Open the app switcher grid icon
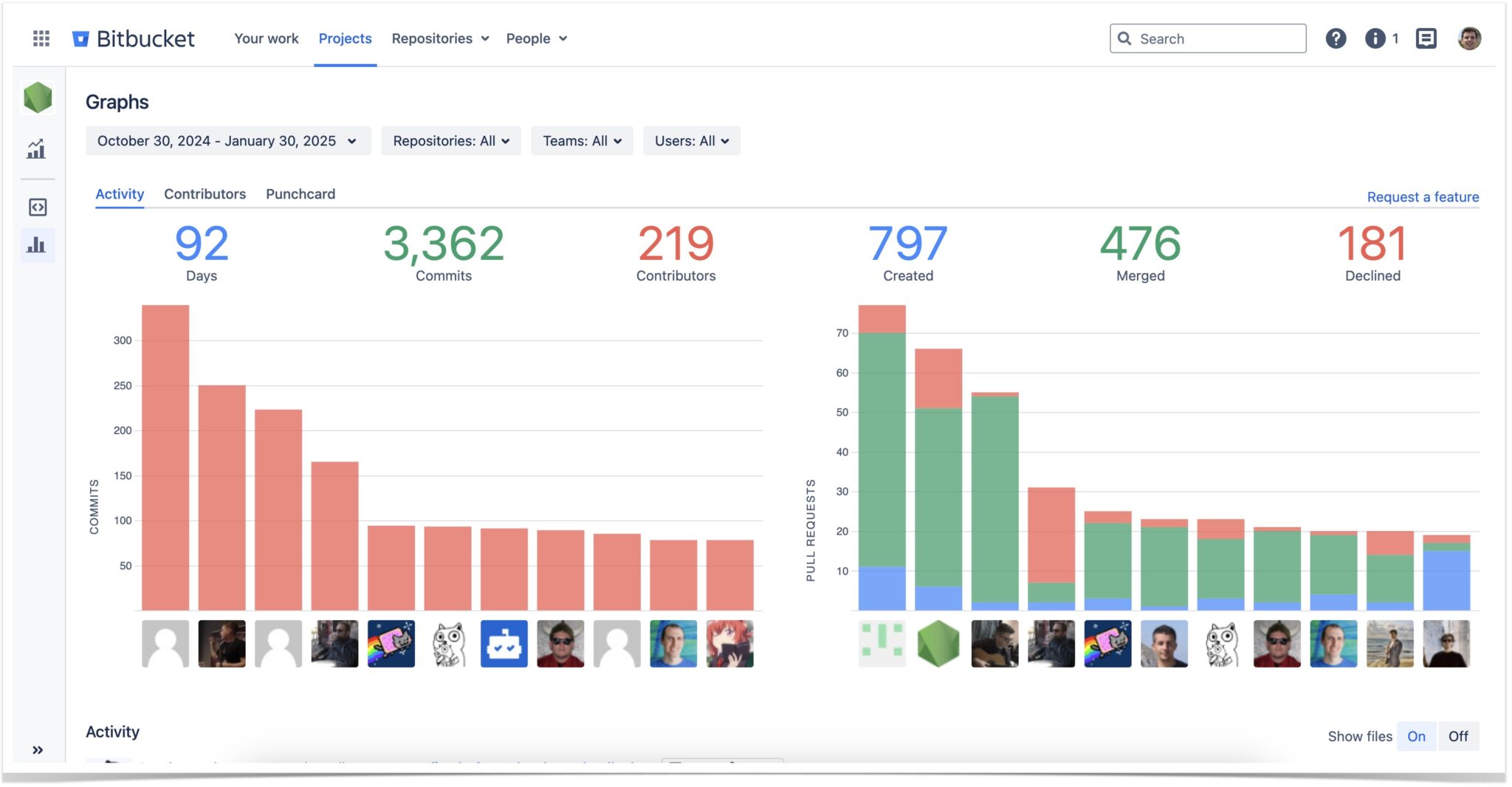The image size is (1512, 787). [41, 38]
